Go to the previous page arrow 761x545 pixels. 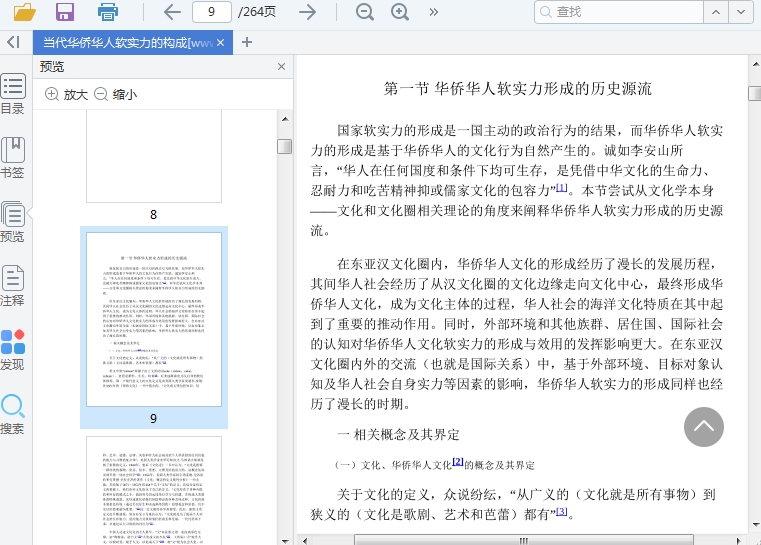tap(172, 12)
